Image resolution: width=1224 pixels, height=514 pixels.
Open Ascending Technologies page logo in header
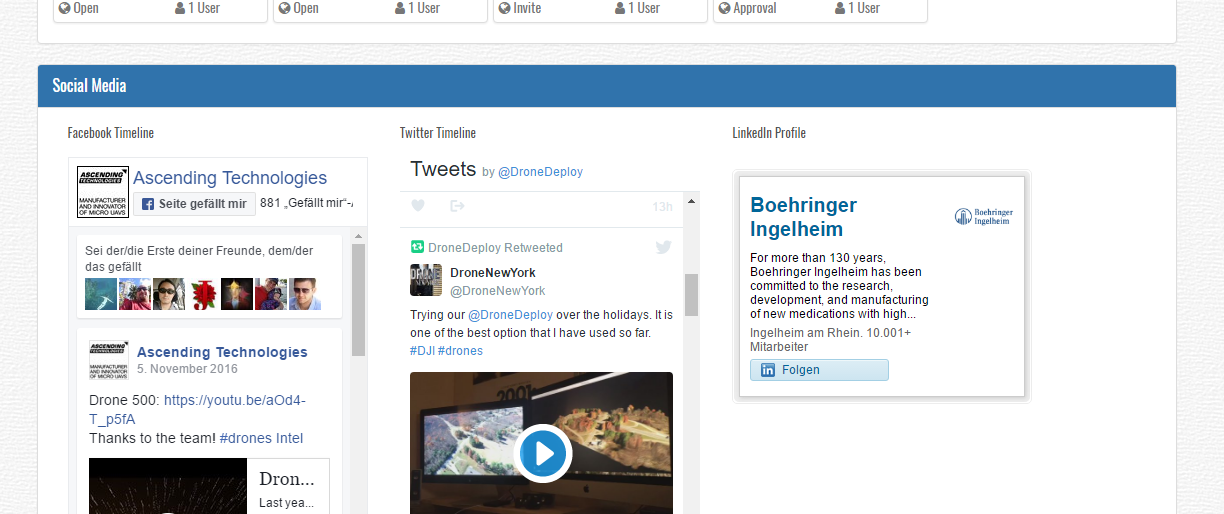tap(103, 192)
